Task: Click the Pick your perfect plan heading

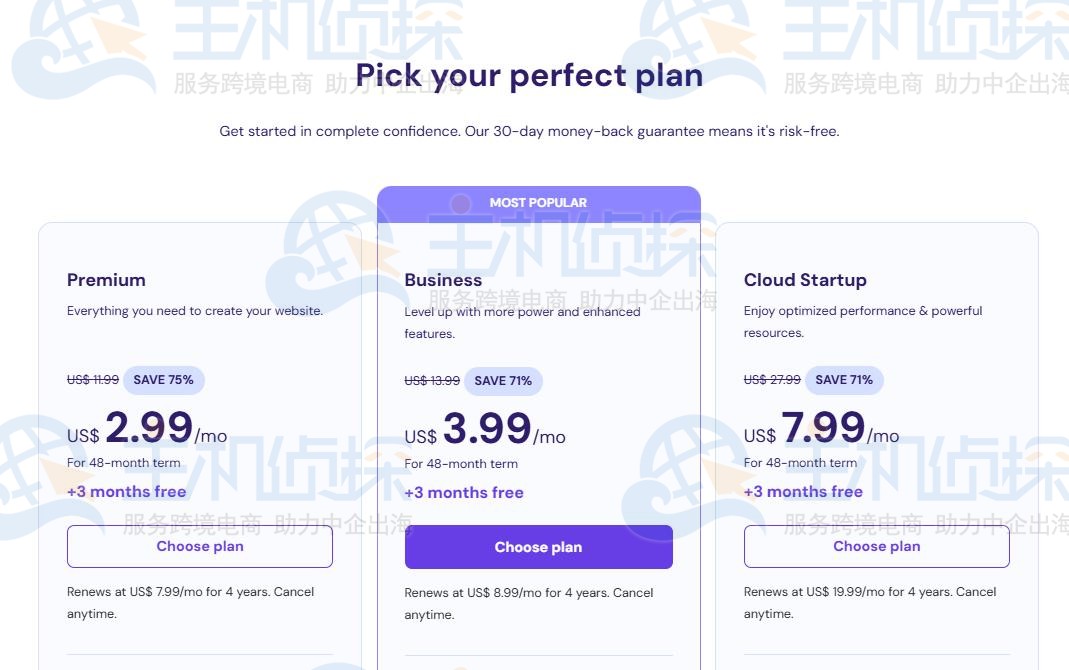Action: (529, 76)
